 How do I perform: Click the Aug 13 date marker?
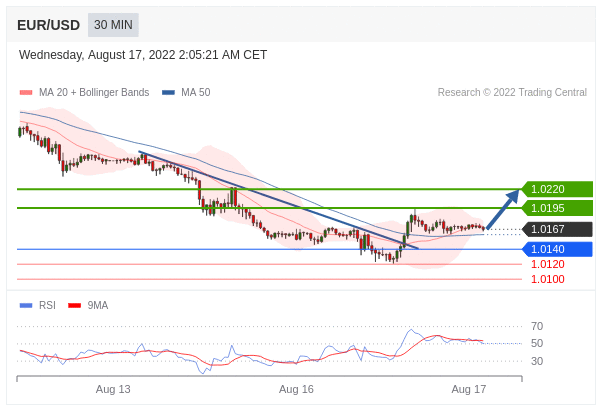(113, 389)
